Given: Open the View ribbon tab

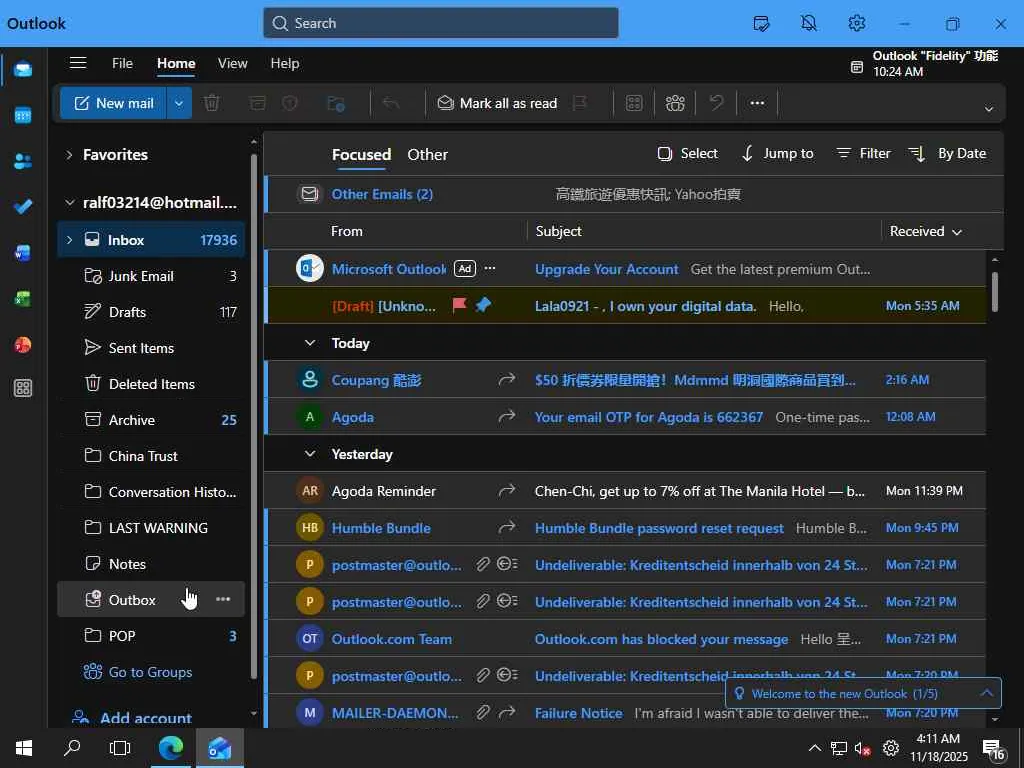Looking at the screenshot, I should click(232, 63).
